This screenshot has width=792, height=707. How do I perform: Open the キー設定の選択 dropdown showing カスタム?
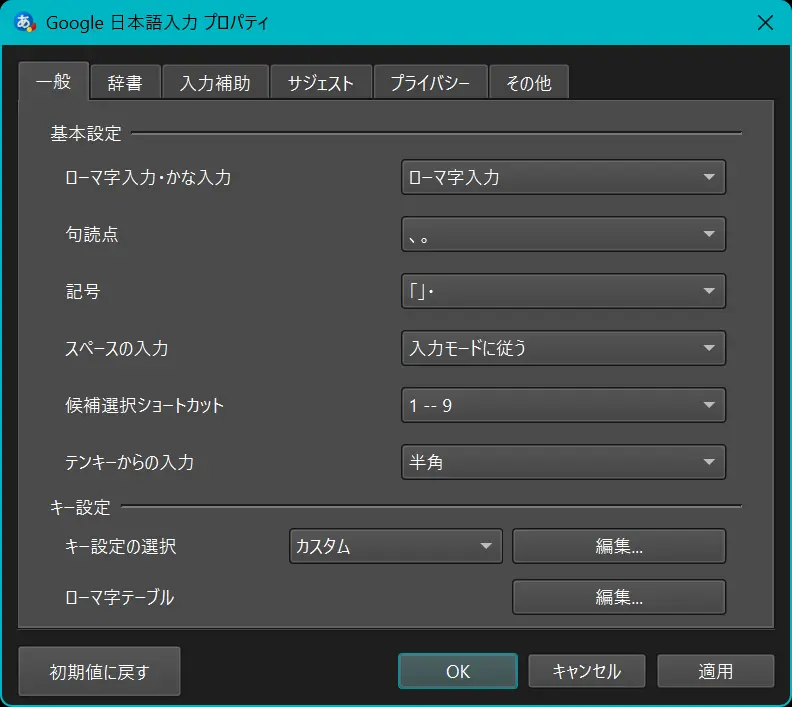(395, 546)
